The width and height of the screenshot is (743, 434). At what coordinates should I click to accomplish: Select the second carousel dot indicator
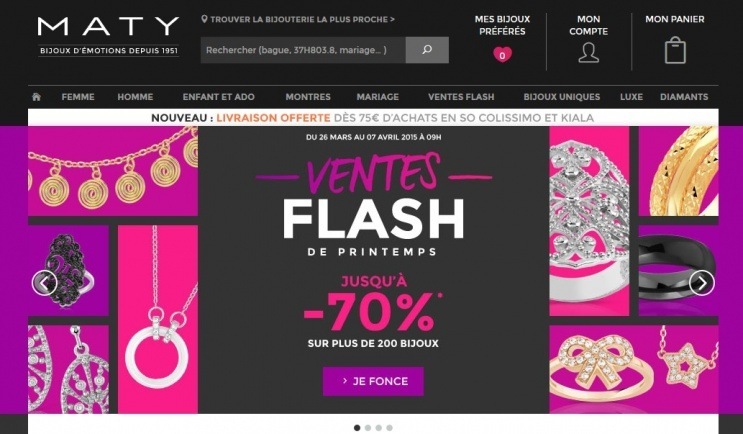point(368,428)
